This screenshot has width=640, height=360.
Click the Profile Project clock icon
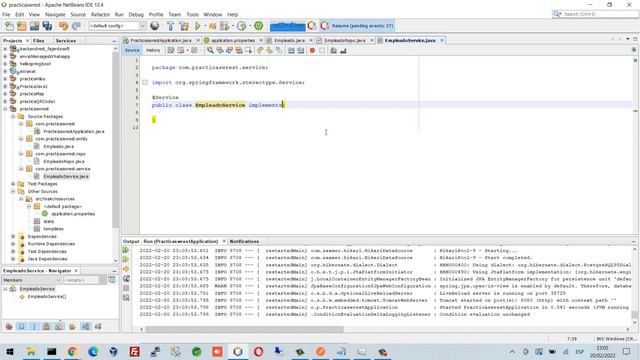241,26
